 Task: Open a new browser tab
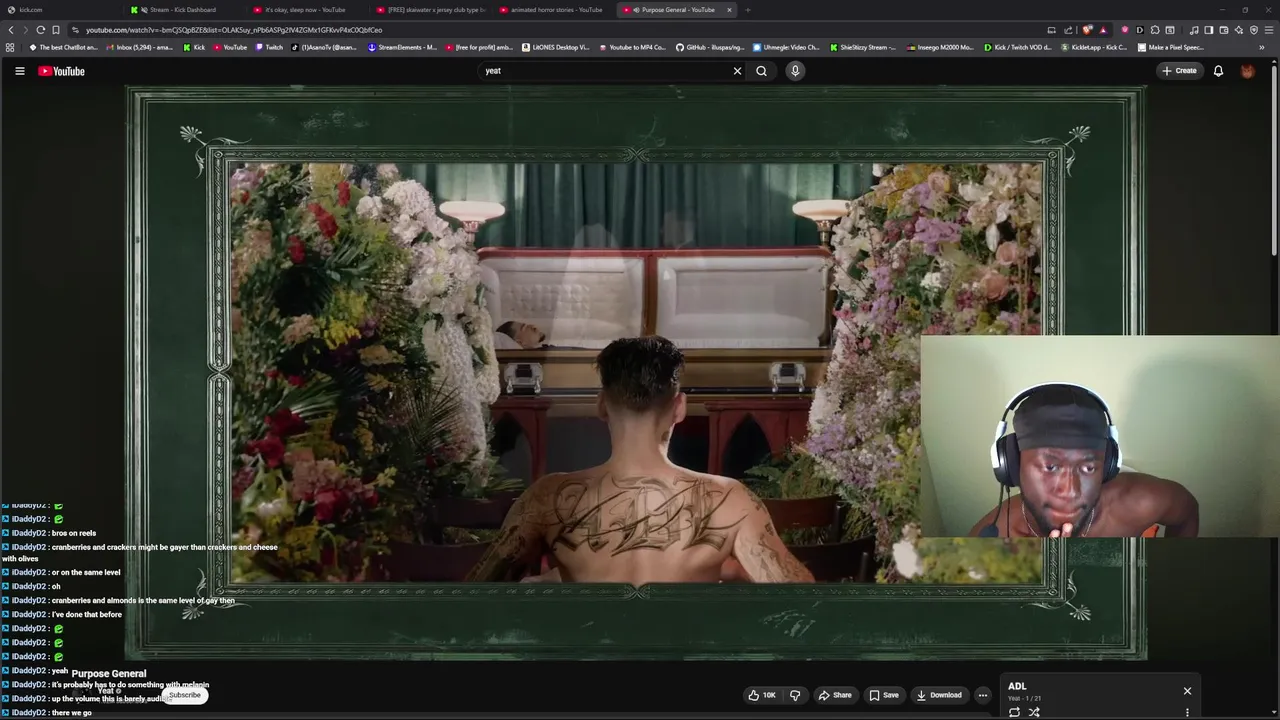pos(748,10)
